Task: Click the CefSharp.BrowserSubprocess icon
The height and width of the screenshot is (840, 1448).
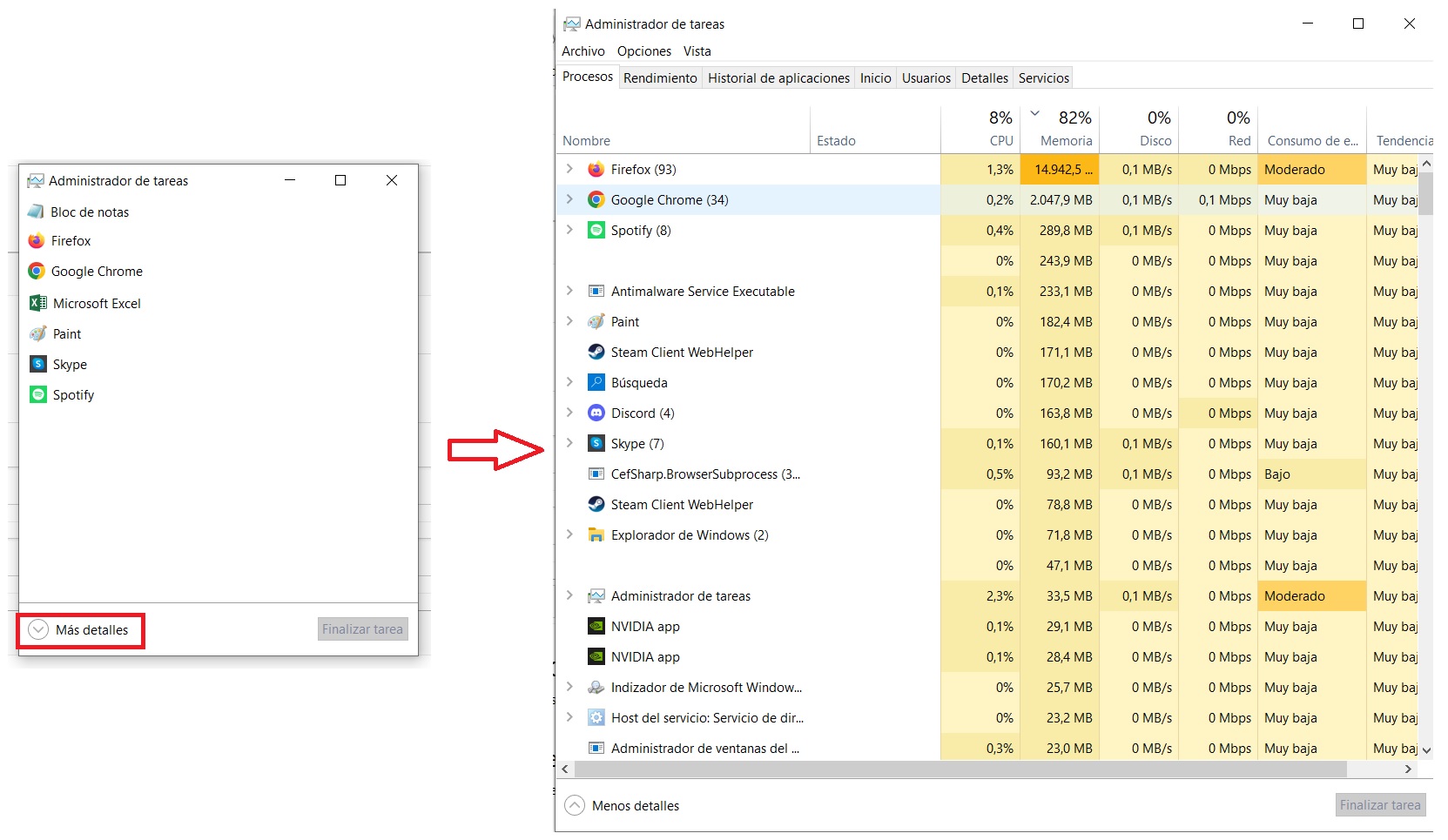Action: tap(596, 474)
